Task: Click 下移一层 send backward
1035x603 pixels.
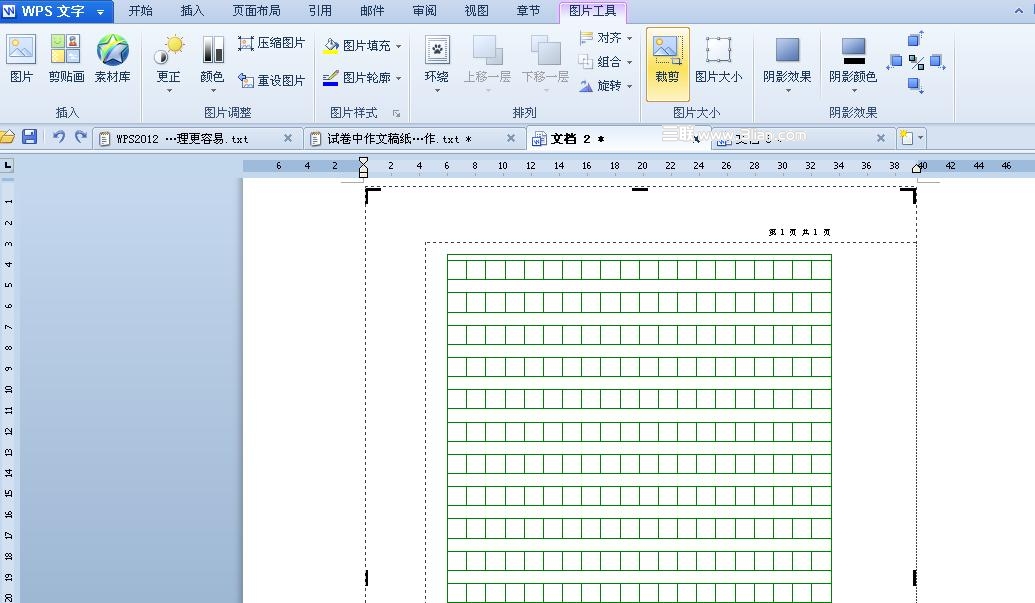Action: point(545,63)
